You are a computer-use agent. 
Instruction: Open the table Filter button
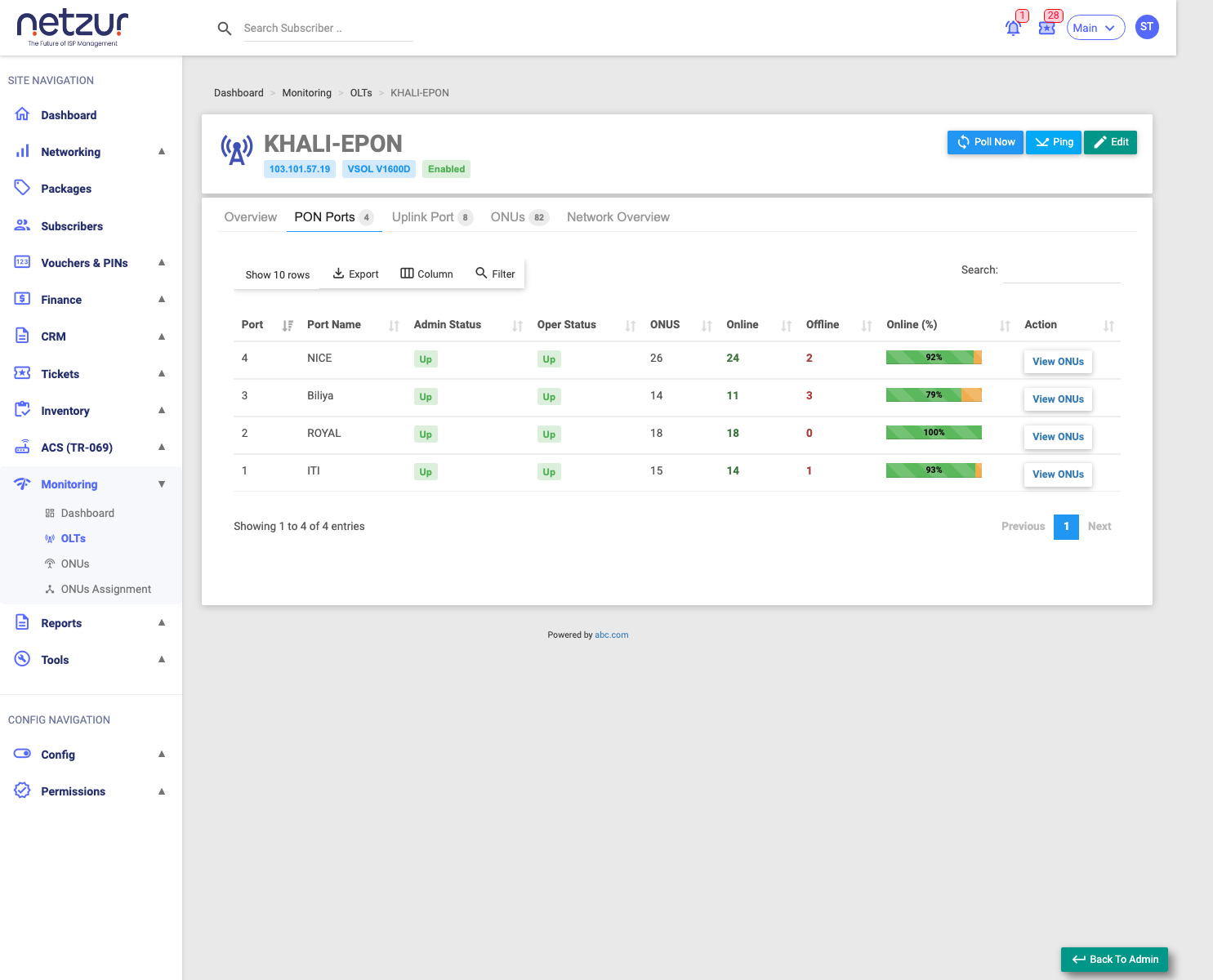click(x=495, y=274)
